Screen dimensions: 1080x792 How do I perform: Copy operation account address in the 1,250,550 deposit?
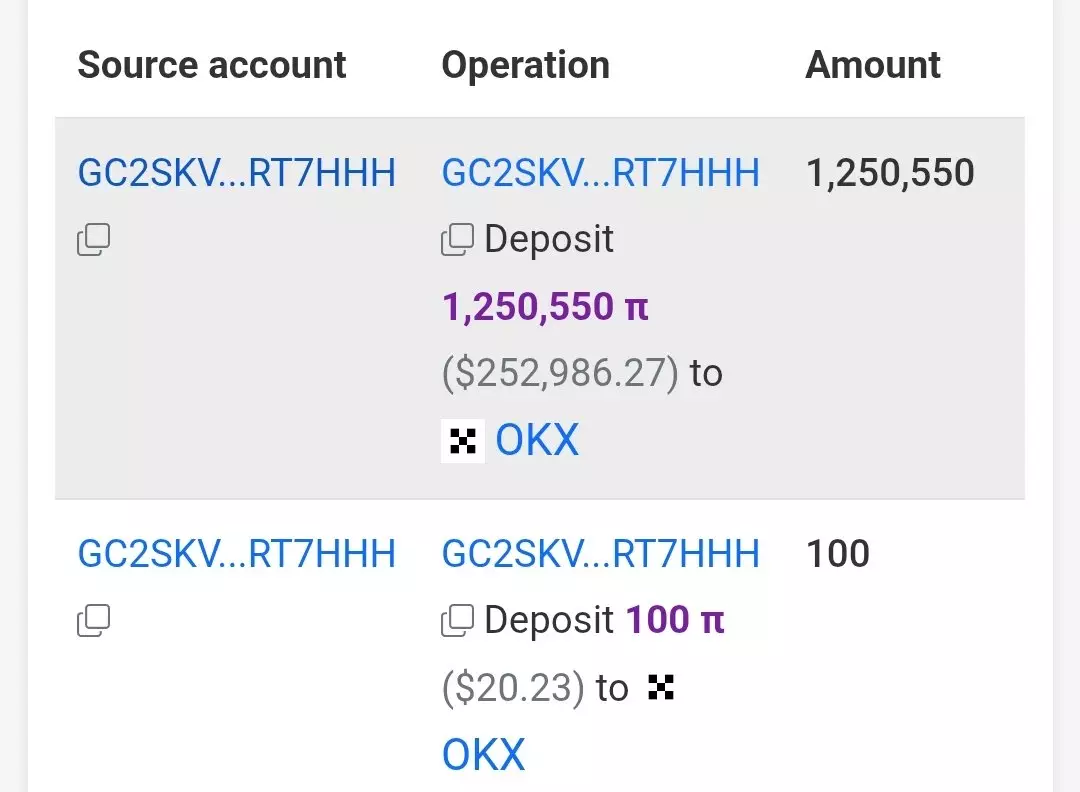[x=457, y=240]
